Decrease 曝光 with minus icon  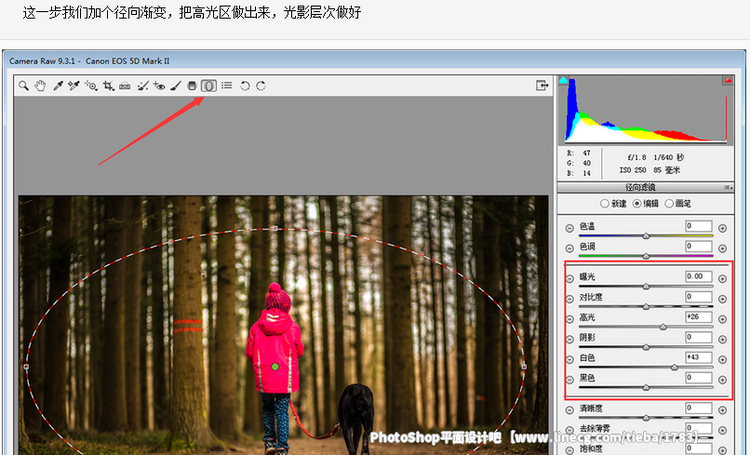(x=569, y=278)
